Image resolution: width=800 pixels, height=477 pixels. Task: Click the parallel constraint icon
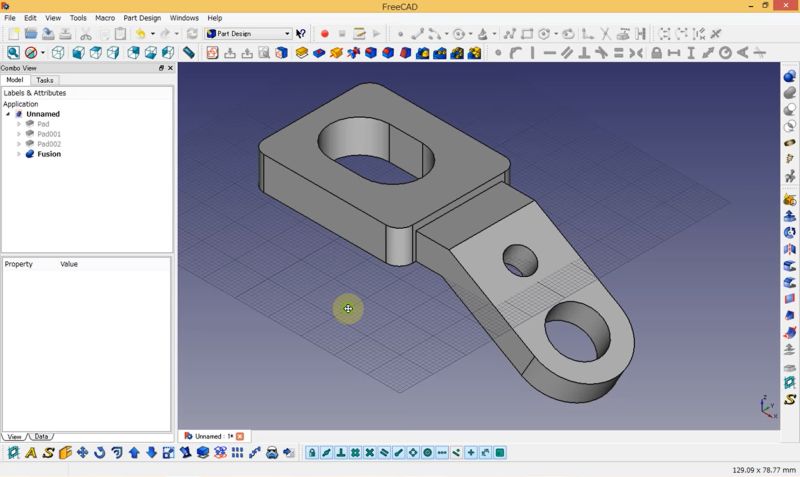[x=566, y=53]
